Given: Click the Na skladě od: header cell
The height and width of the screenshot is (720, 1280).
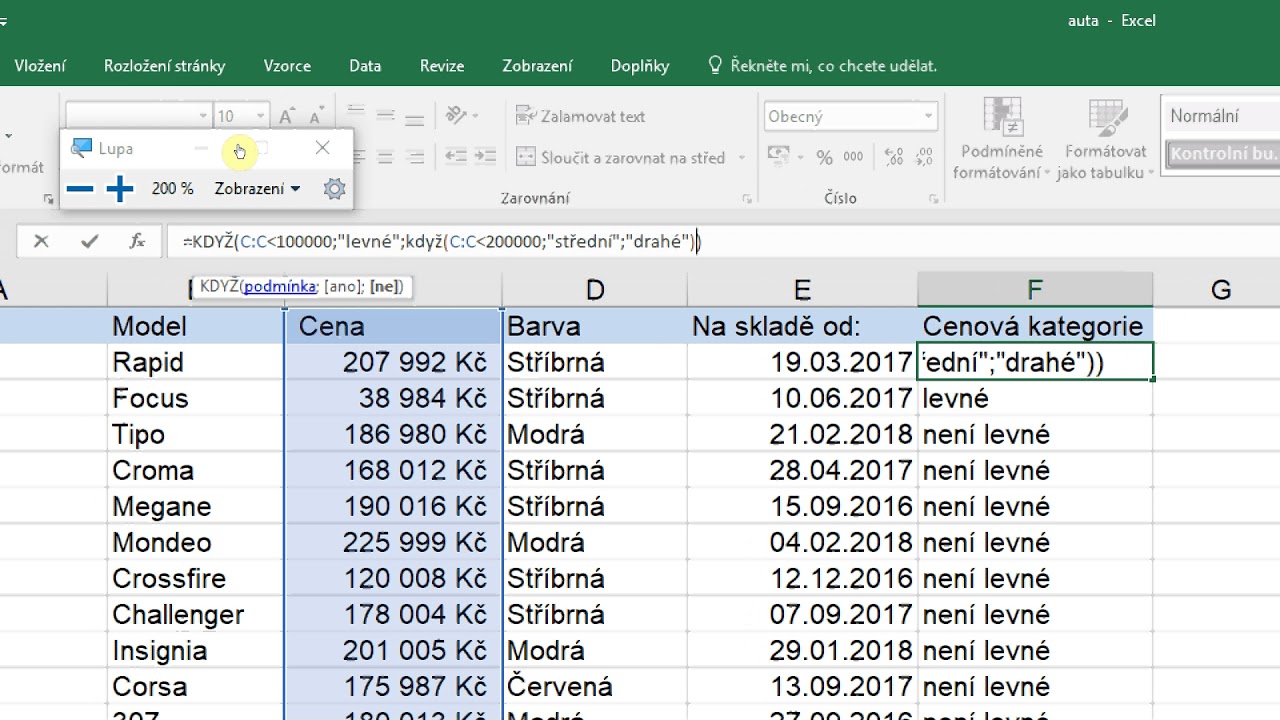Looking at the screenshot, I should coord(802,326).
